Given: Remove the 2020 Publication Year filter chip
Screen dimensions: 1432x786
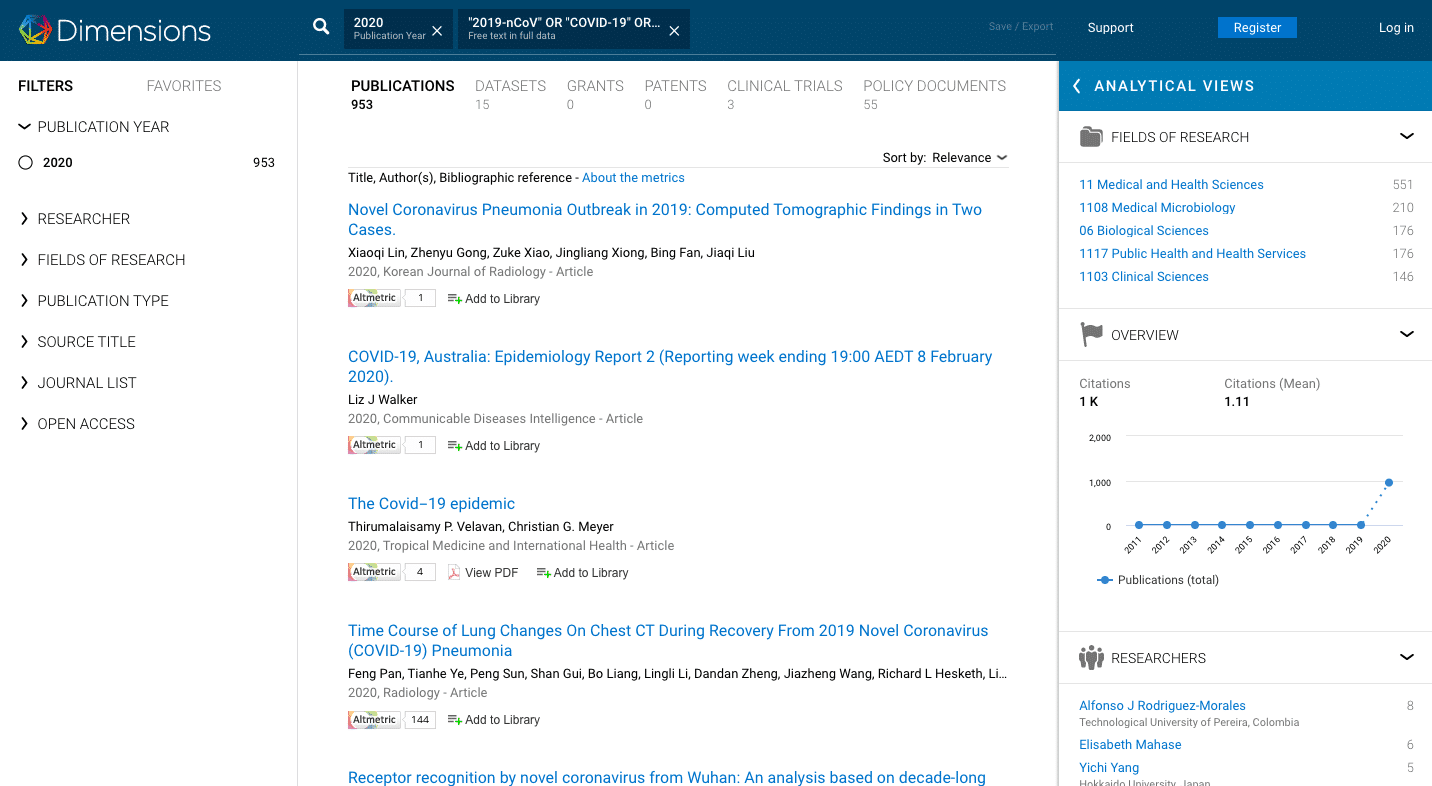Looking at the screenshot, I should (437, 31).
